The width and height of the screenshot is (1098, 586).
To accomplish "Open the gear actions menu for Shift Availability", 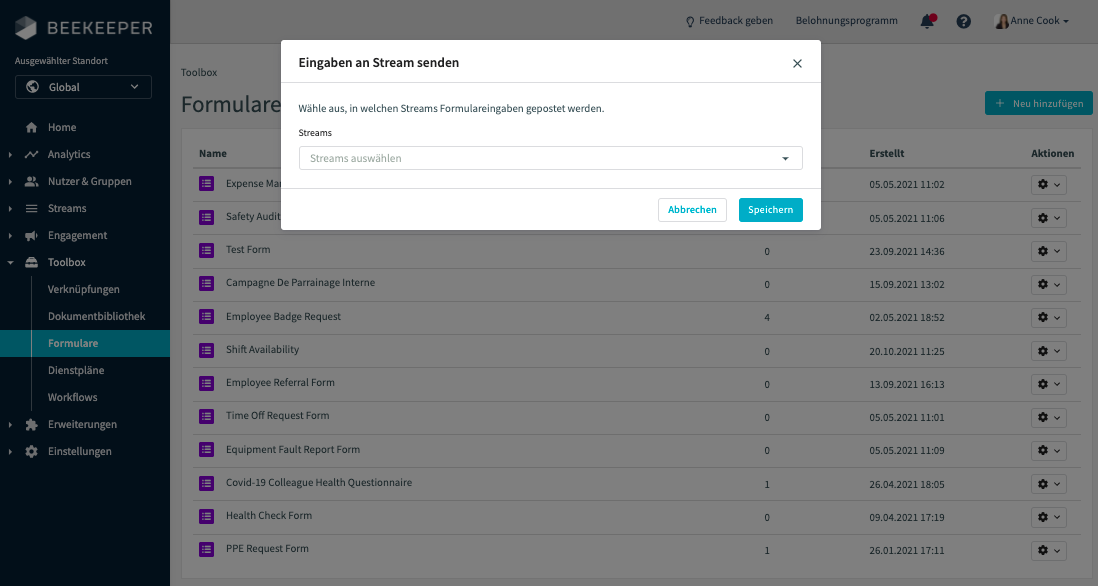I will click(x=1048, y=351).
